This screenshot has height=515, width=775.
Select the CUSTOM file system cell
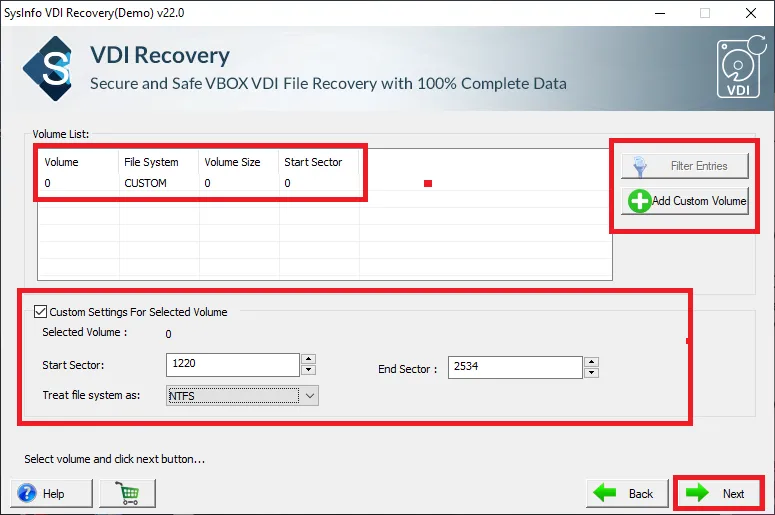point(145,183)
